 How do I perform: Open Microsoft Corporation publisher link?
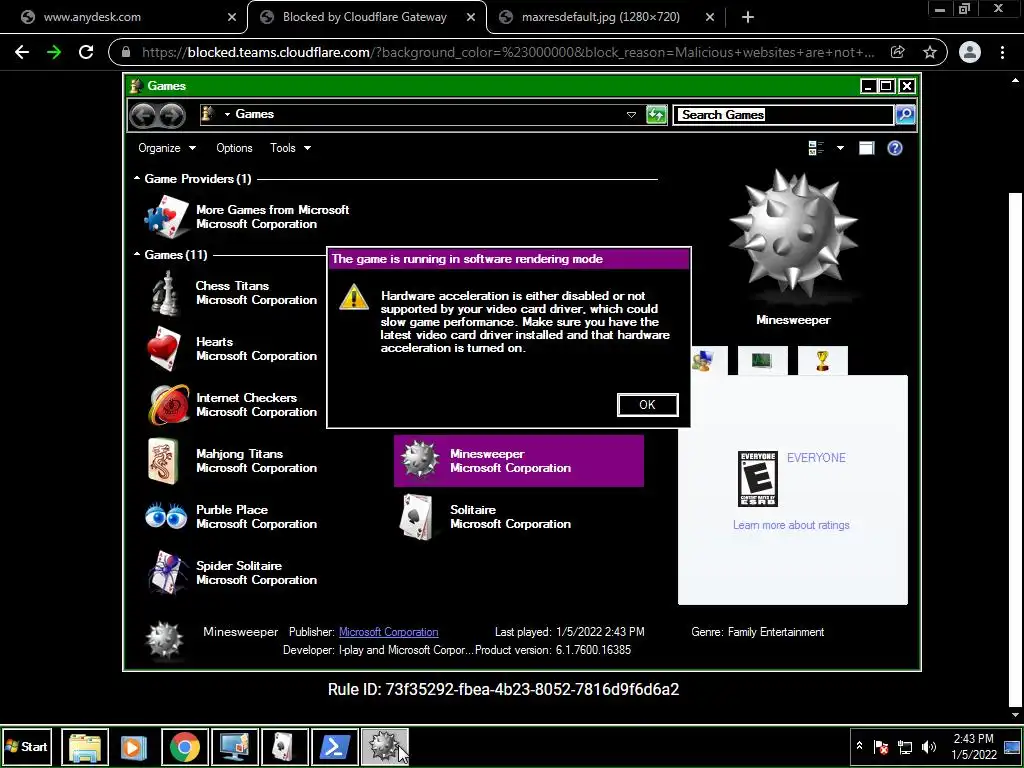(x=389, y=632)
